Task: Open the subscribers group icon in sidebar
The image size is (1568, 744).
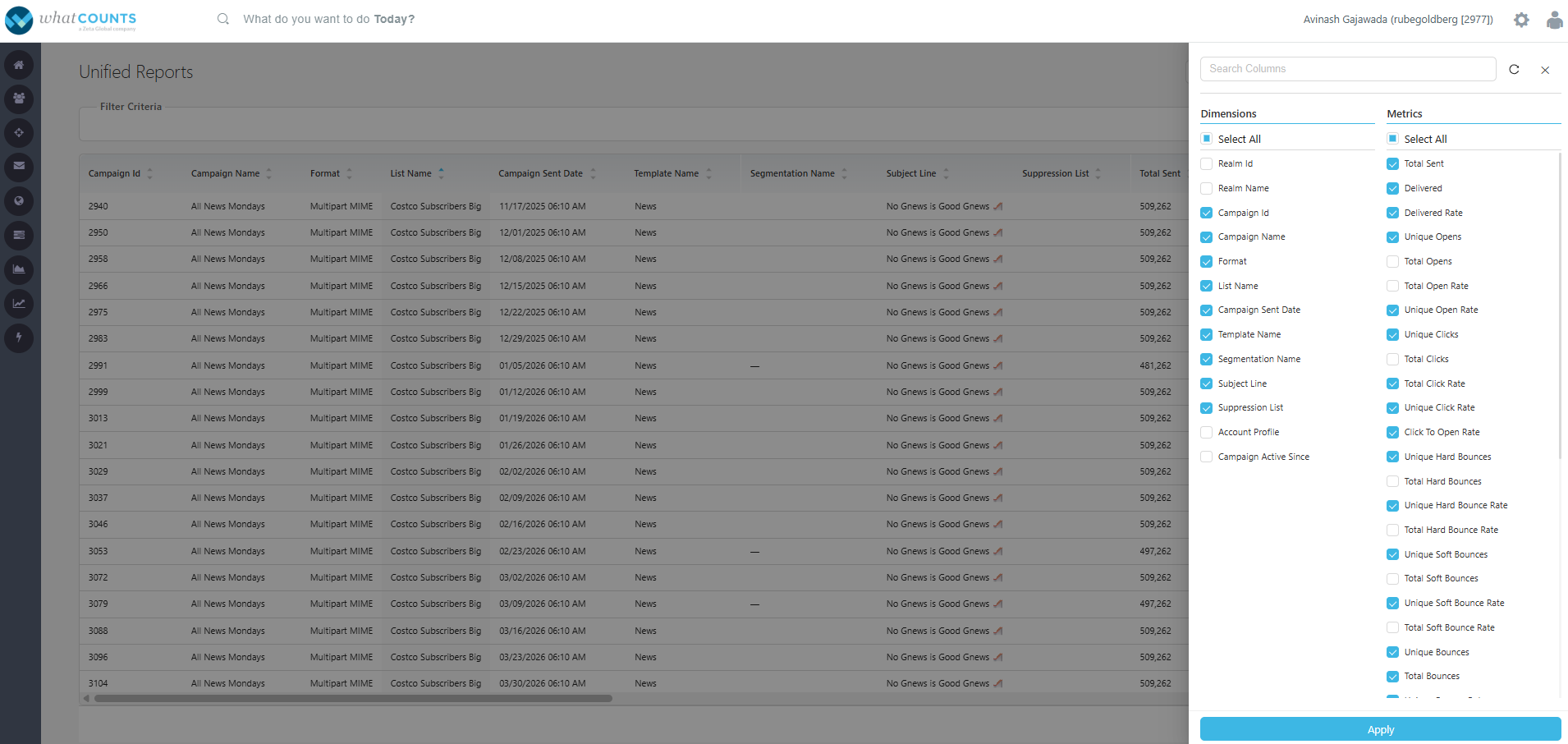Action: click(19, 99)
